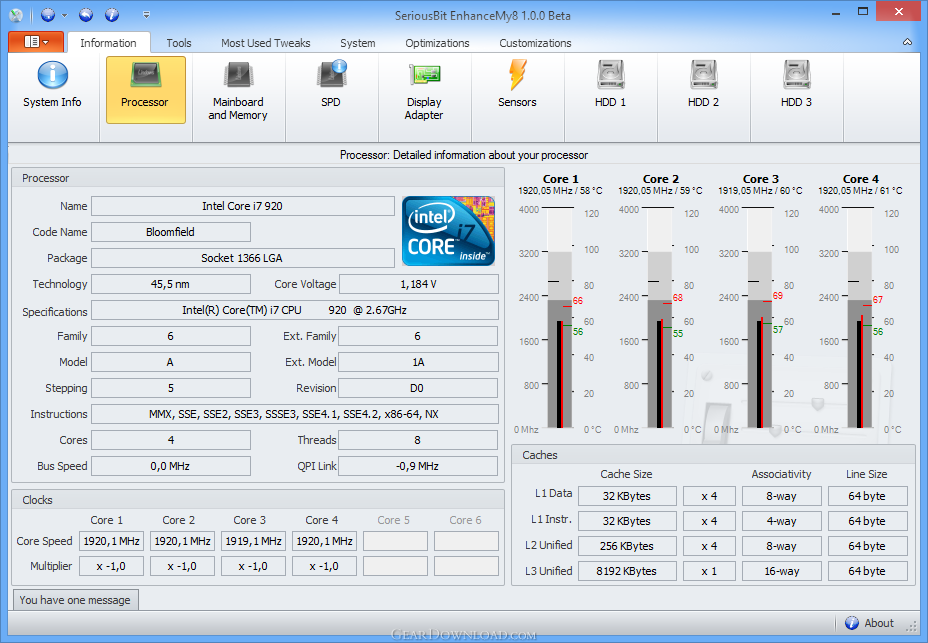Viewport: 928px width, 643px height.
Task: Show the Display Adapter details
Action: tap(424, 90)
